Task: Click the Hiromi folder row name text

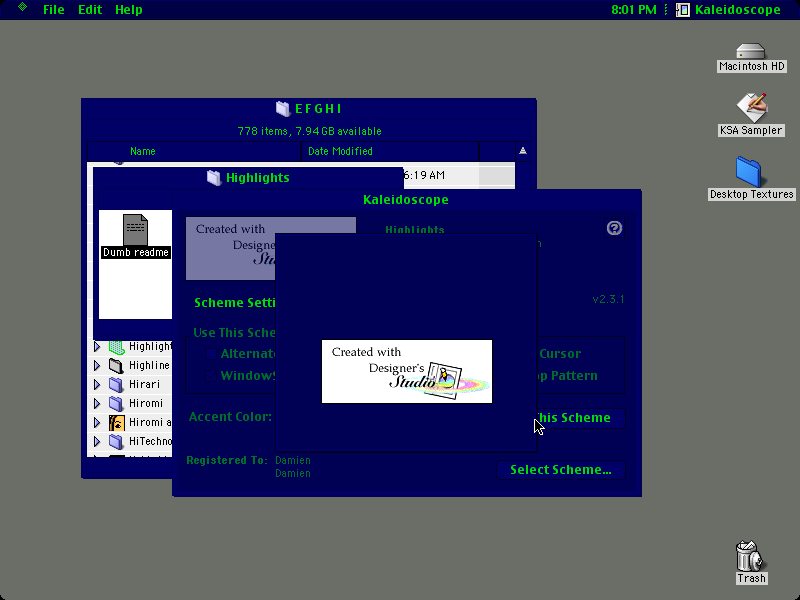Action: tap(146, 403)
